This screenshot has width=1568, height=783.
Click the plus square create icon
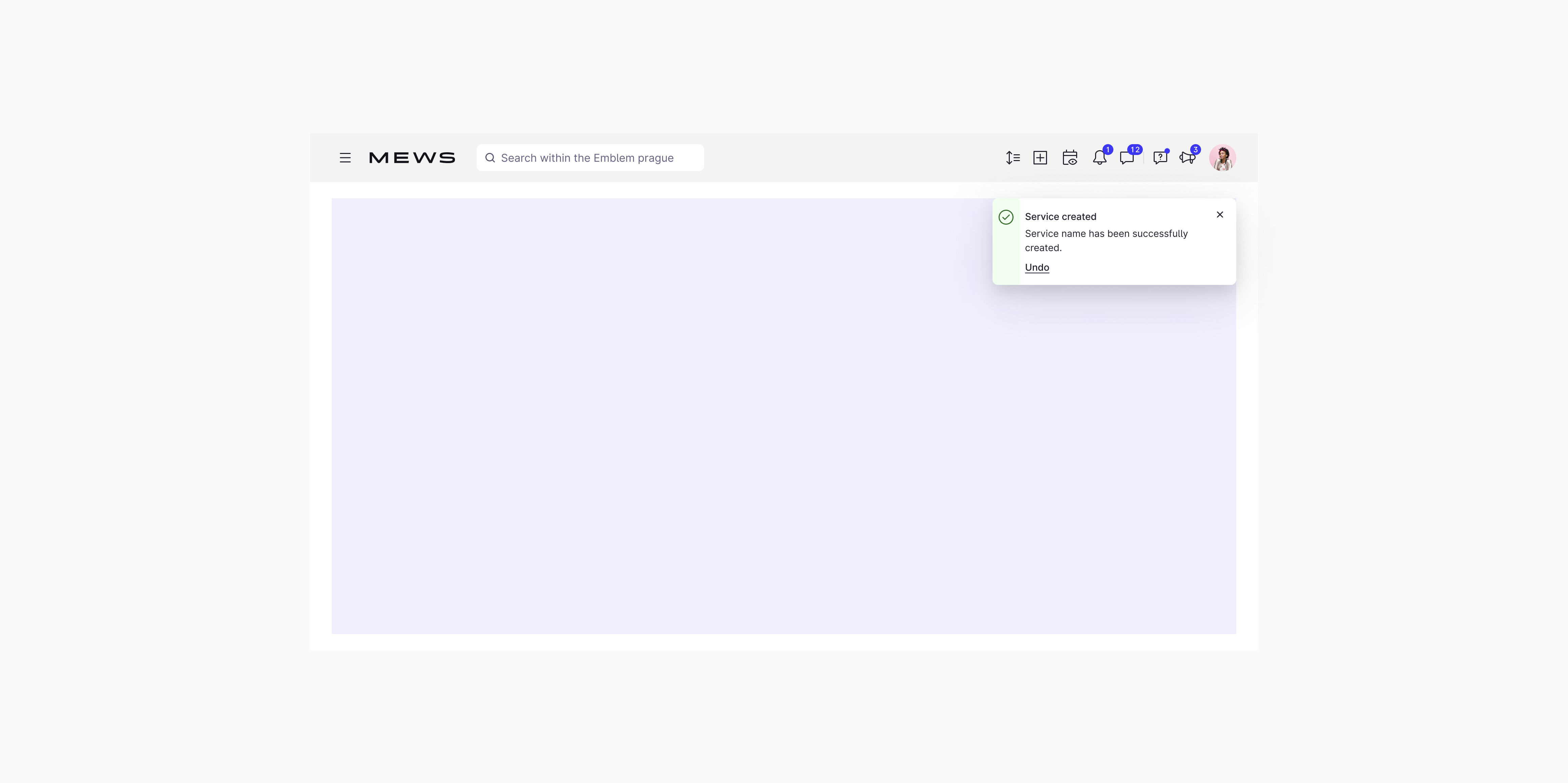tap(1040, 158)
